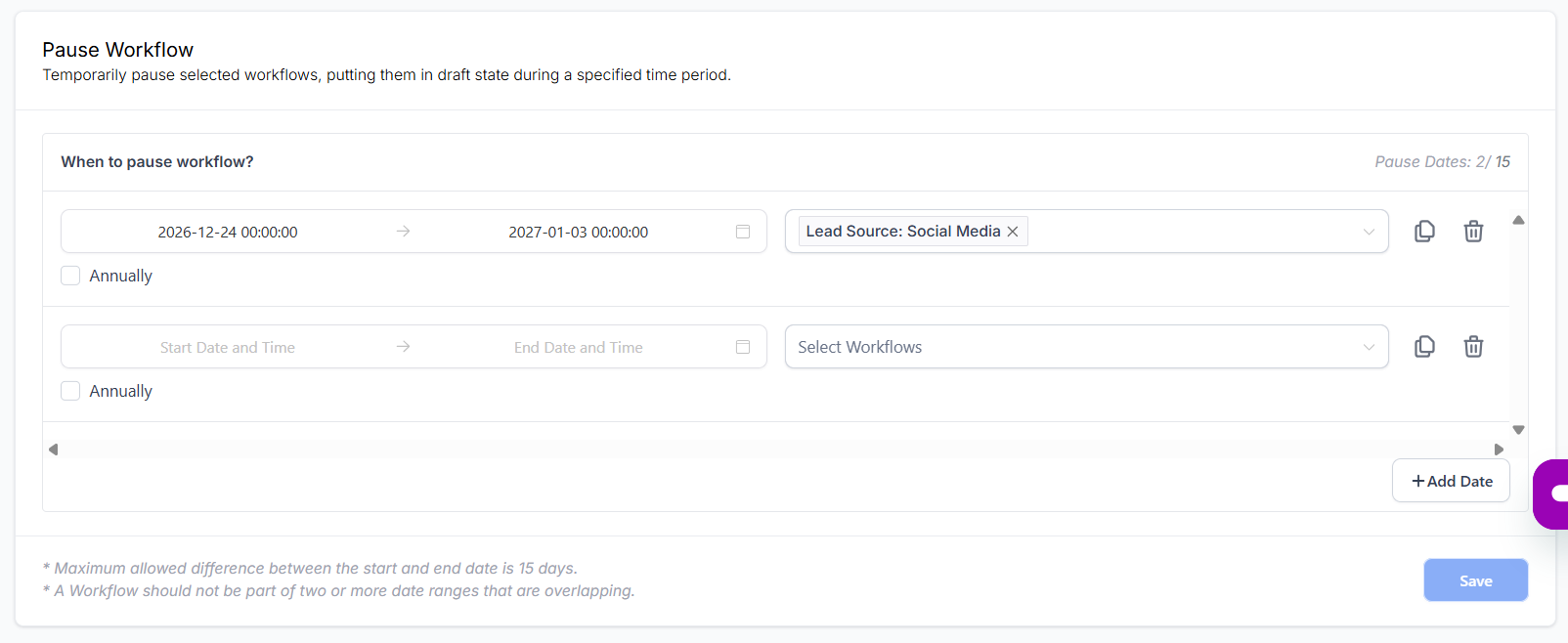Open the calendar picker for the empty date row
The image size is (1568, 643).
(x=742, y=346)
